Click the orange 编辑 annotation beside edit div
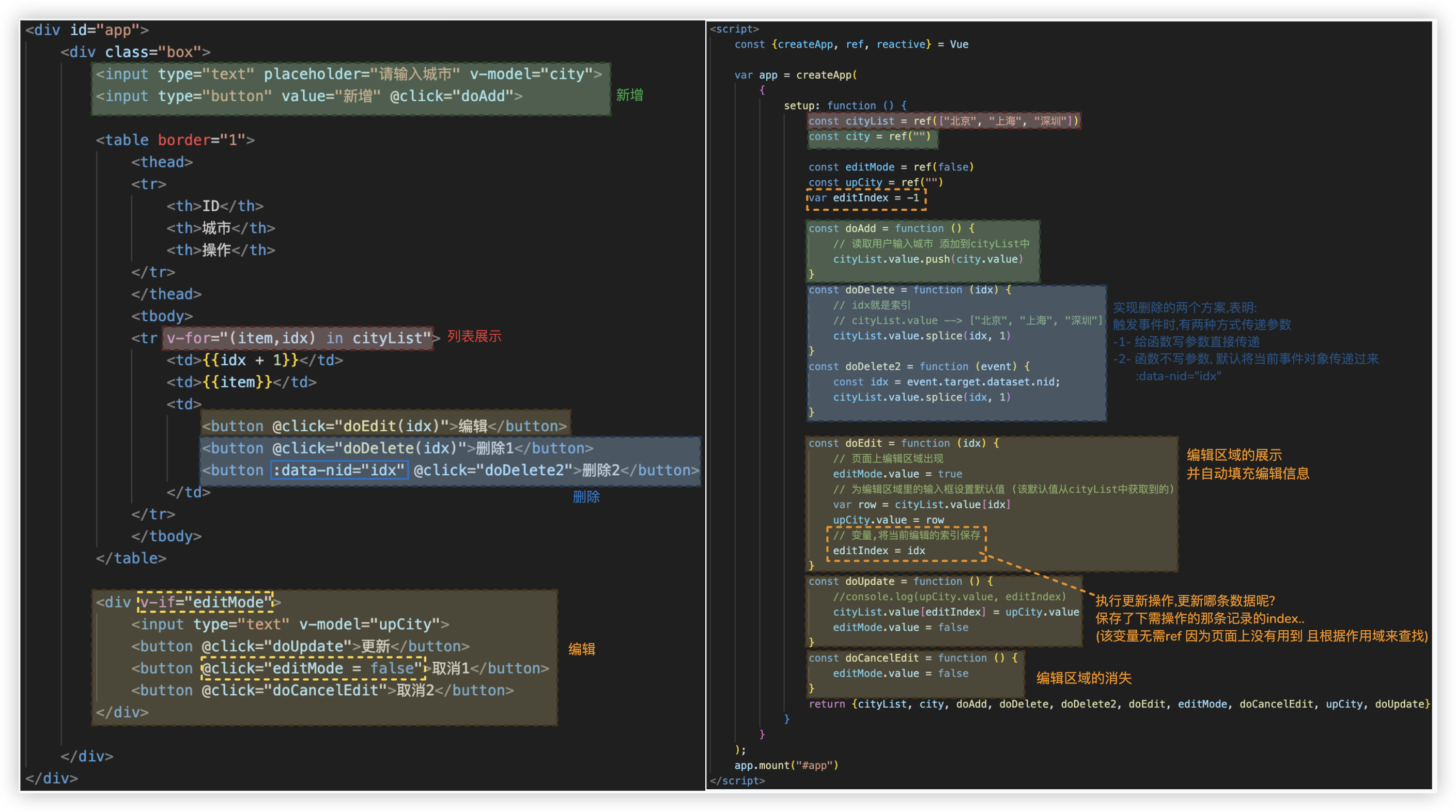Image resolution: width=1456 pixels, height=812 pixels. [x=582, y=649]
